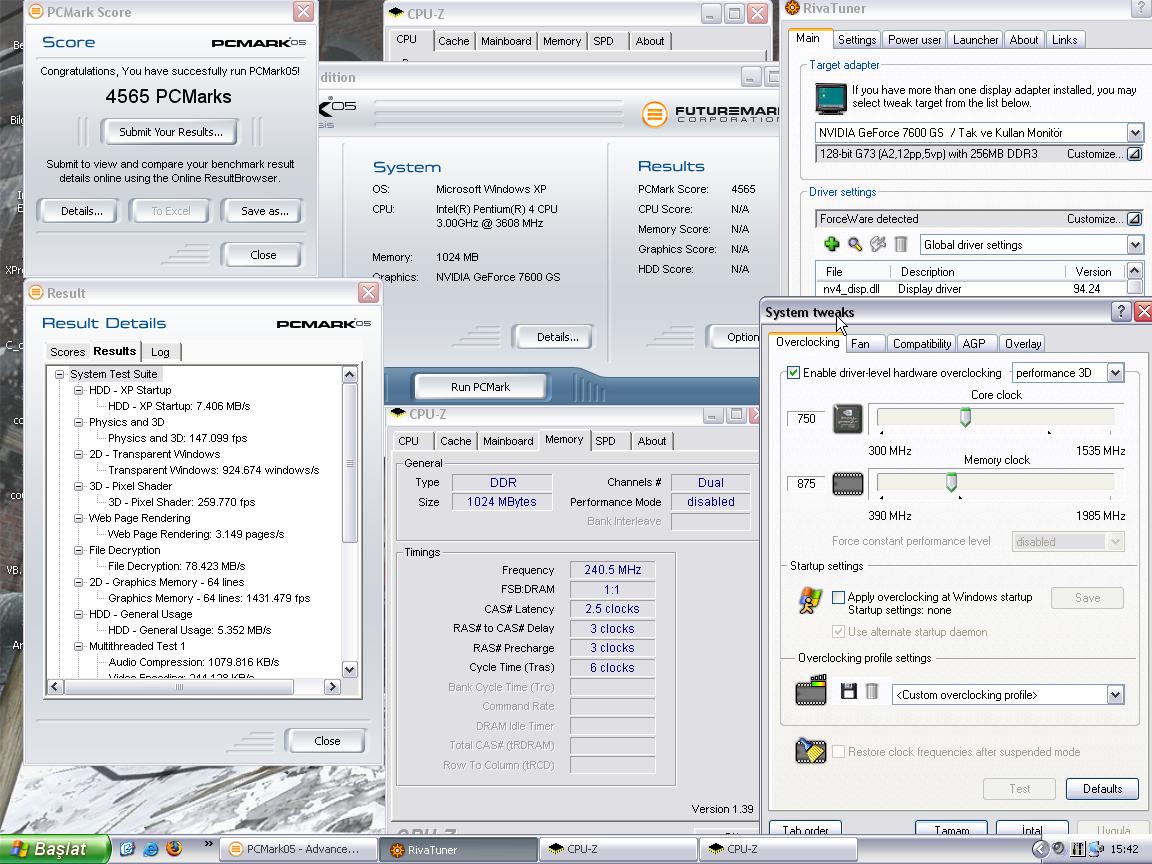
Task: Switch to Scores tab in Result Details
Action: pos(68,352)
